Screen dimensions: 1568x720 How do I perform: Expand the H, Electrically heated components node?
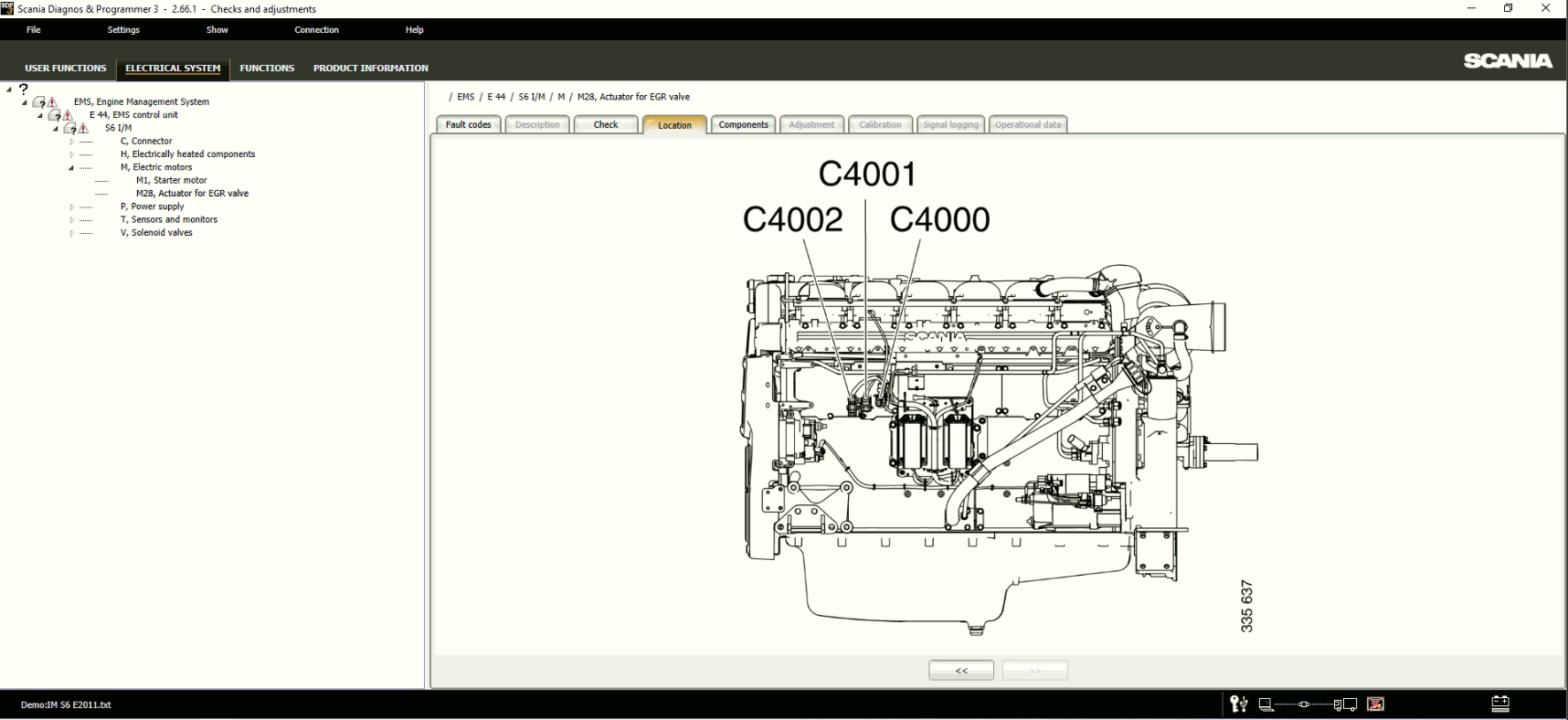pyautogui.click(x=71, y=154)
